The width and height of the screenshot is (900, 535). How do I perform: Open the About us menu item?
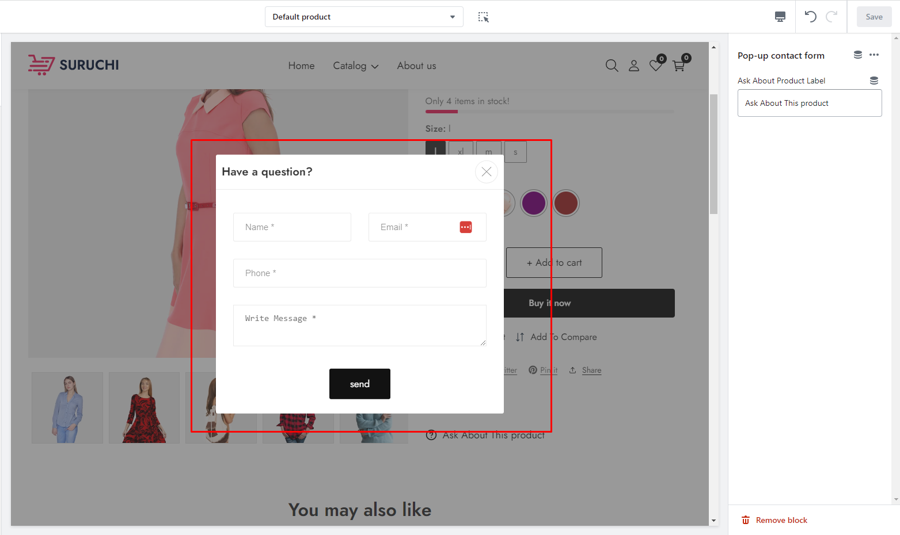point(416,66)
